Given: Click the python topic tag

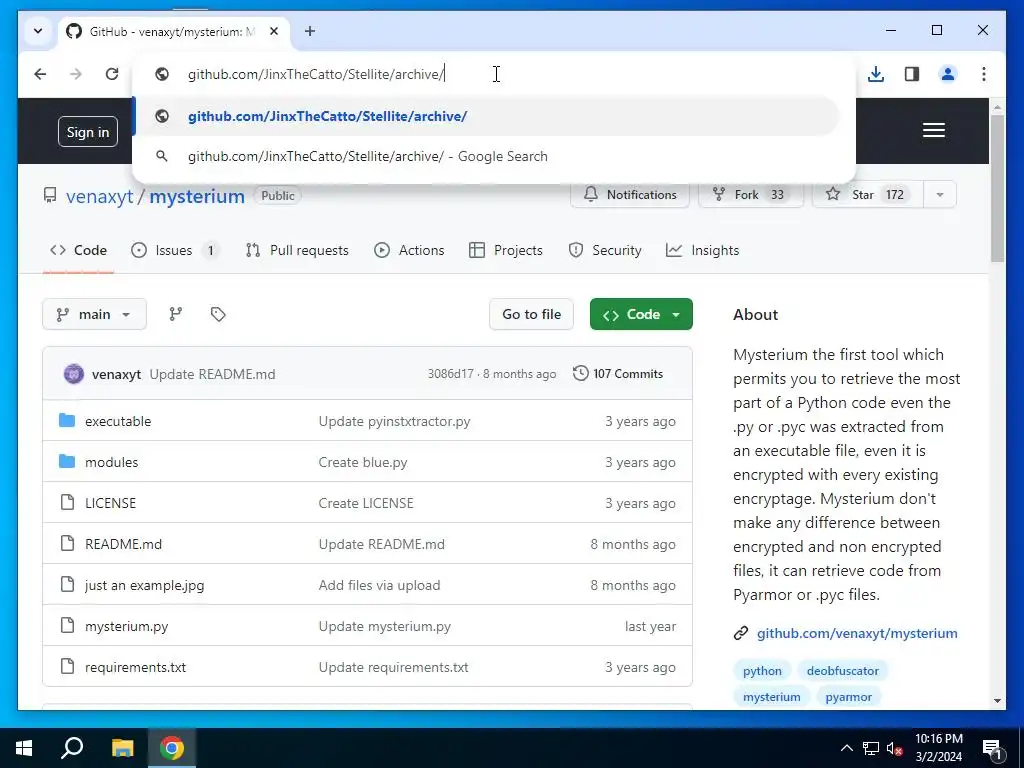Looking at the screenshot, I should pyautogui.click(x=762, y=671).
